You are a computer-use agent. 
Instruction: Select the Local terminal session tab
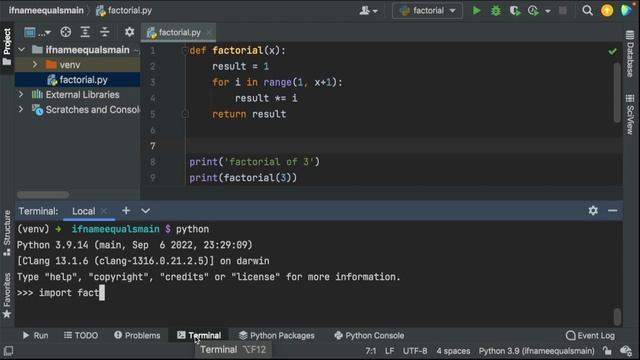click(x=84, y=211)
